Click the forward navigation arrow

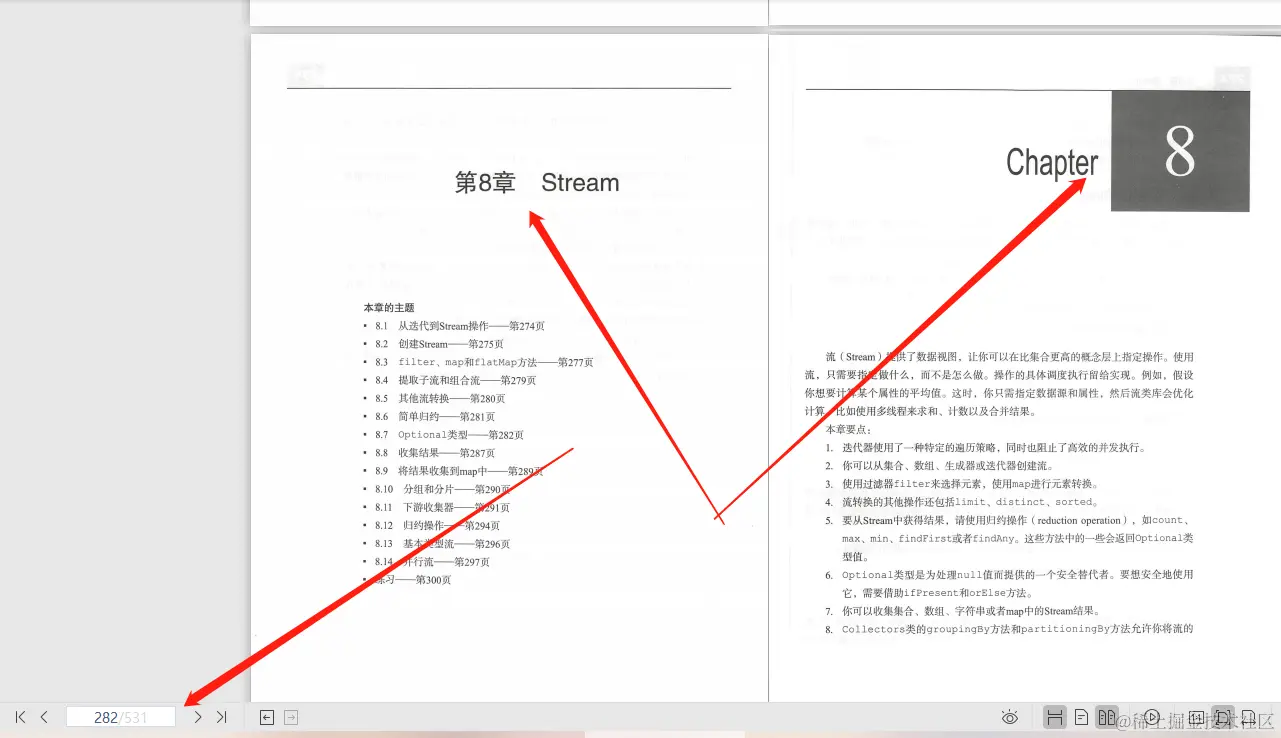(289, 717)
